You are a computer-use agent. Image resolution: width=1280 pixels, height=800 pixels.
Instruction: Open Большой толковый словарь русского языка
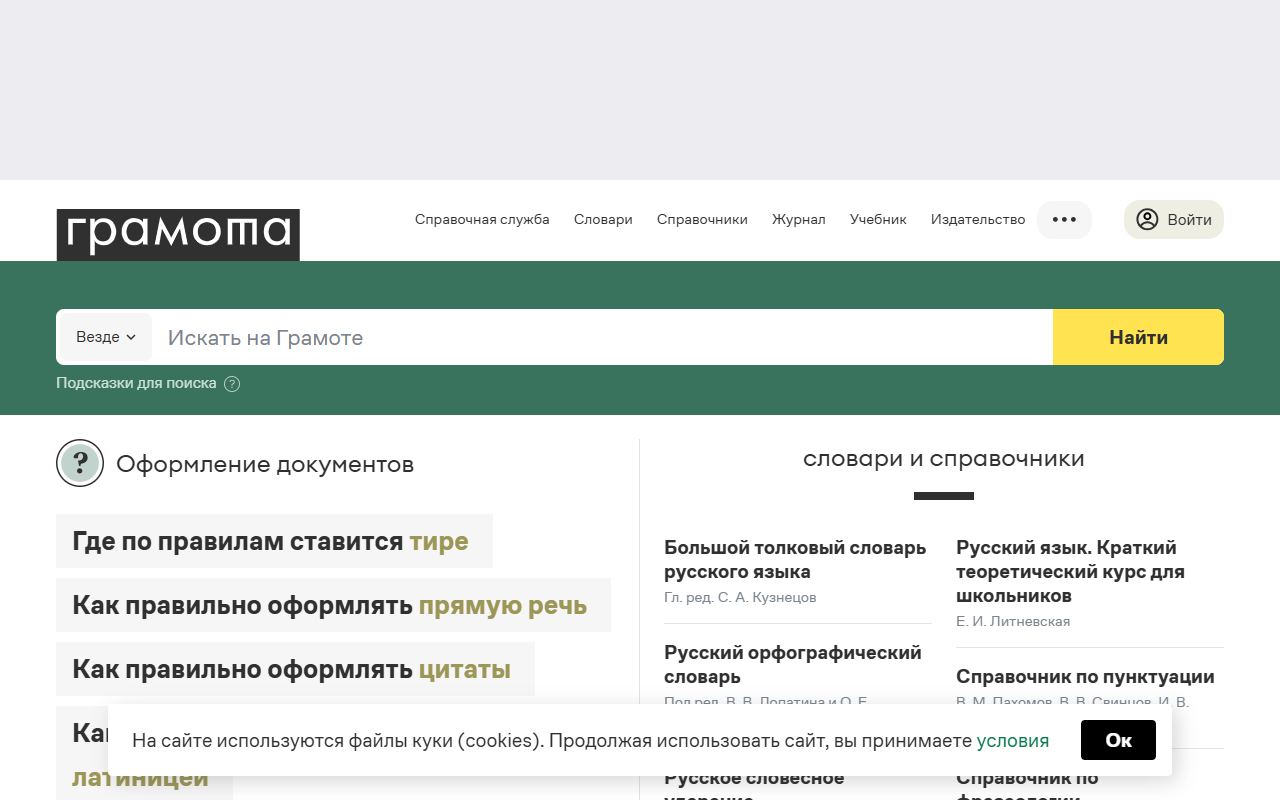[x=795, y=560]
